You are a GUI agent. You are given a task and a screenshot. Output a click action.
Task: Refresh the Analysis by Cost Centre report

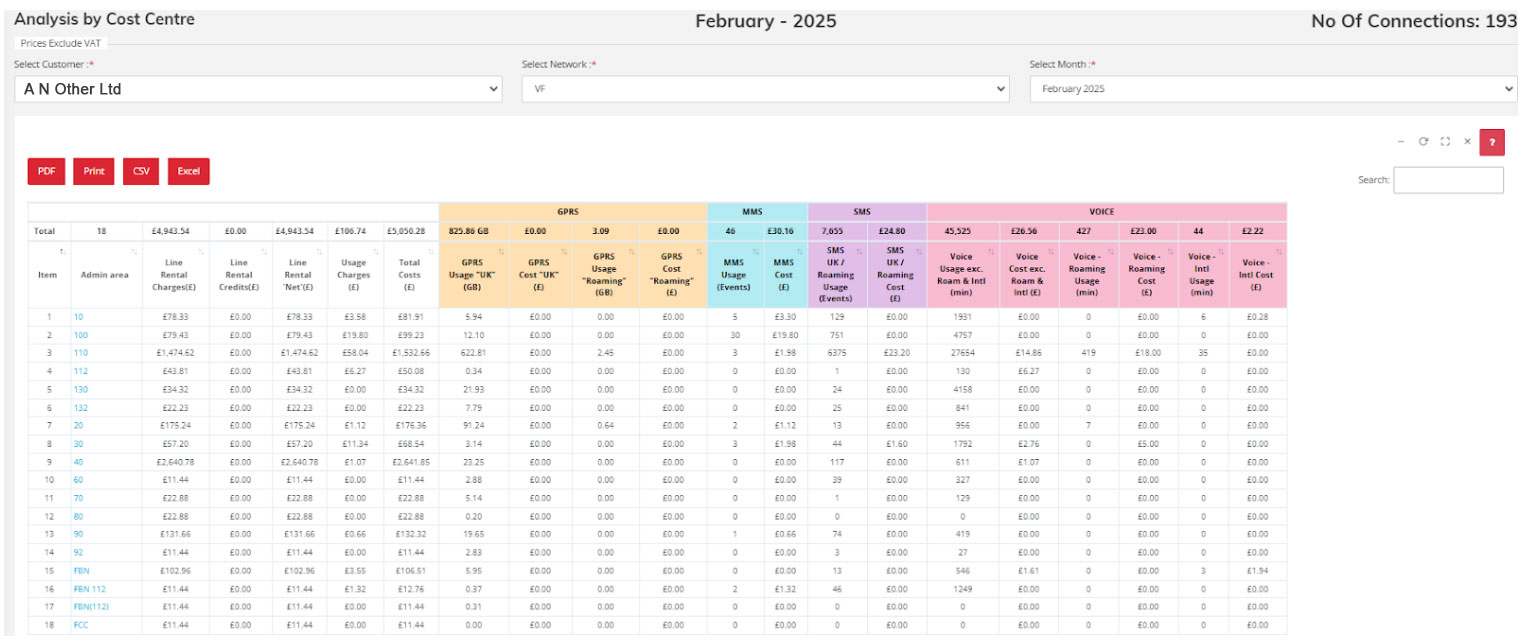pyautogui.click(x=1423, y=141)
